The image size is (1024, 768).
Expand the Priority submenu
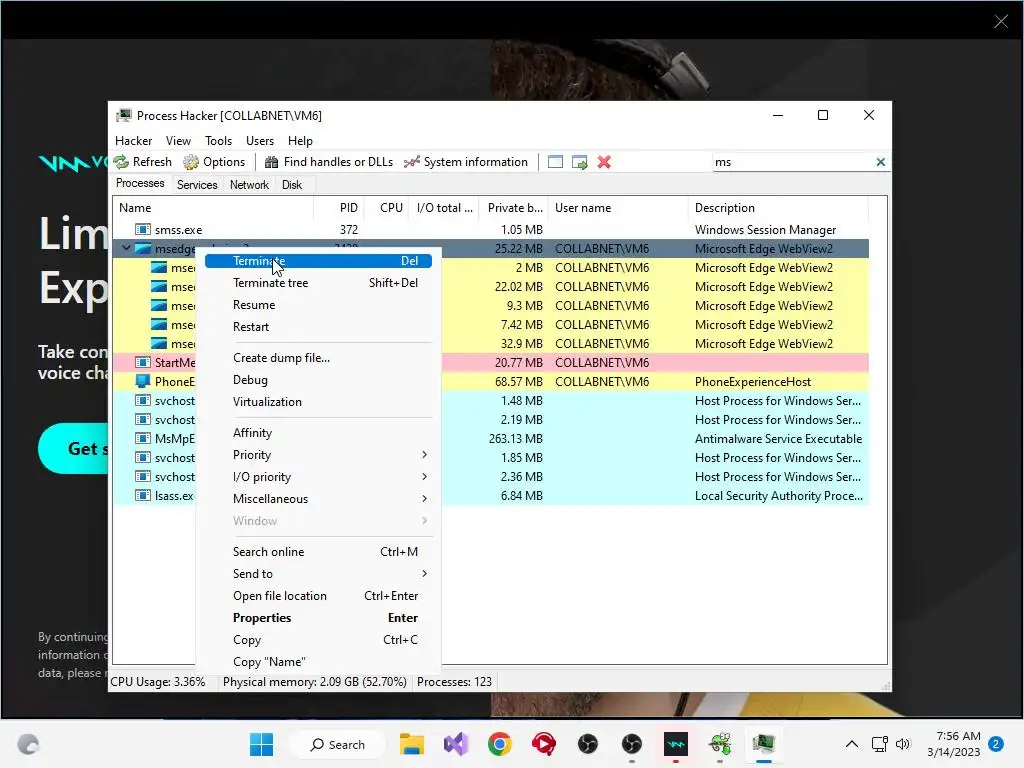coord(424,455)
